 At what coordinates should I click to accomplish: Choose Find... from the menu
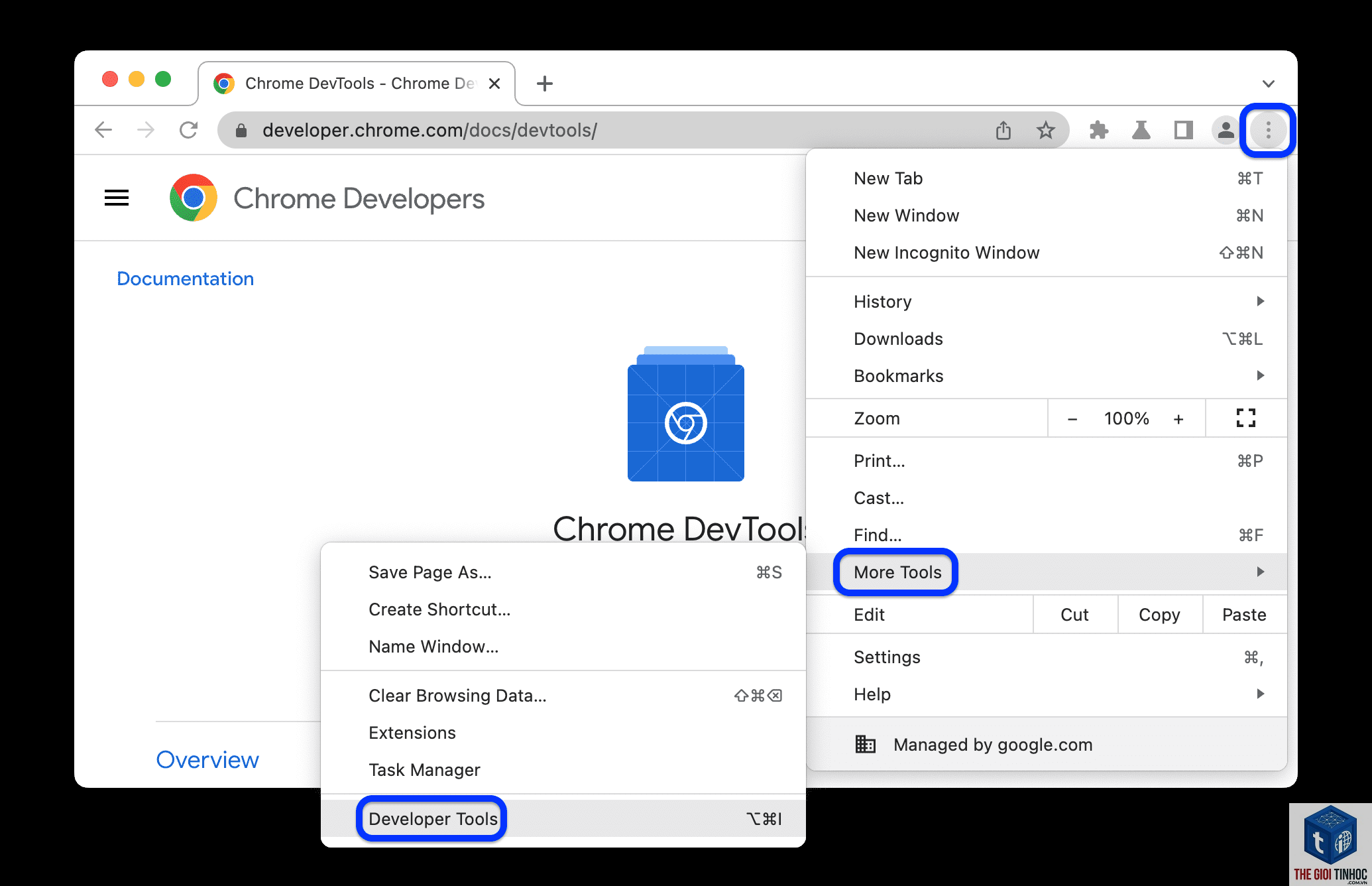click(1047, 535)
